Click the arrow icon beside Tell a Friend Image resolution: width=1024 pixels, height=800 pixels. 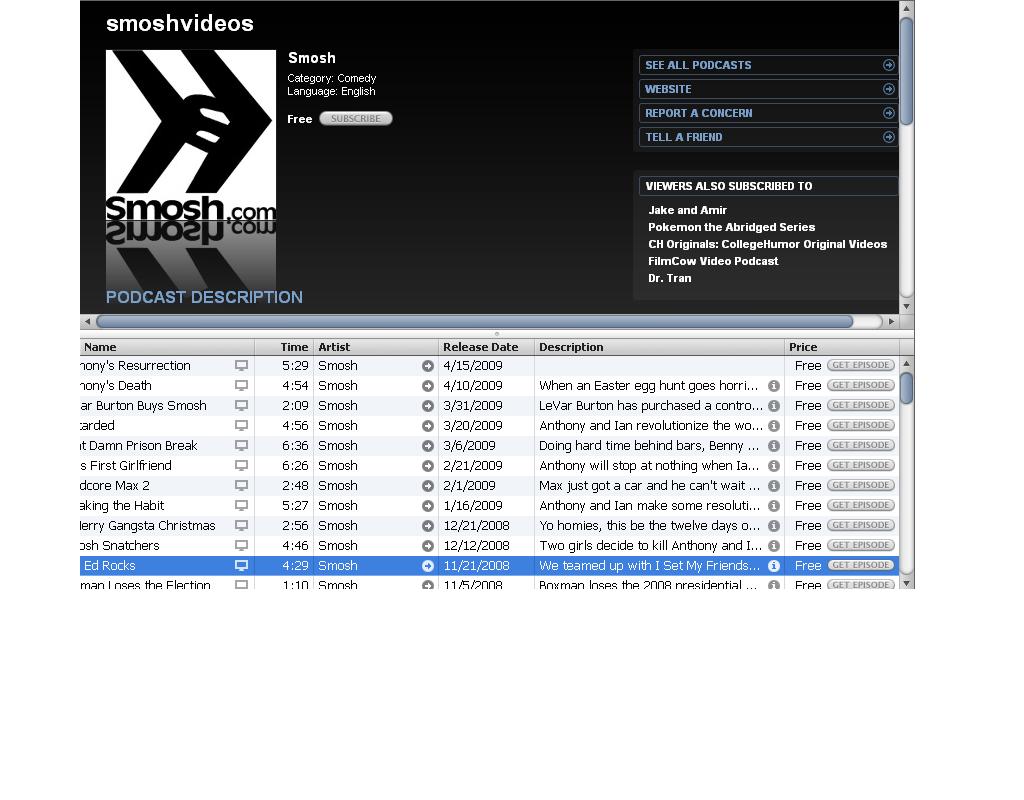(x=888, y=137)
